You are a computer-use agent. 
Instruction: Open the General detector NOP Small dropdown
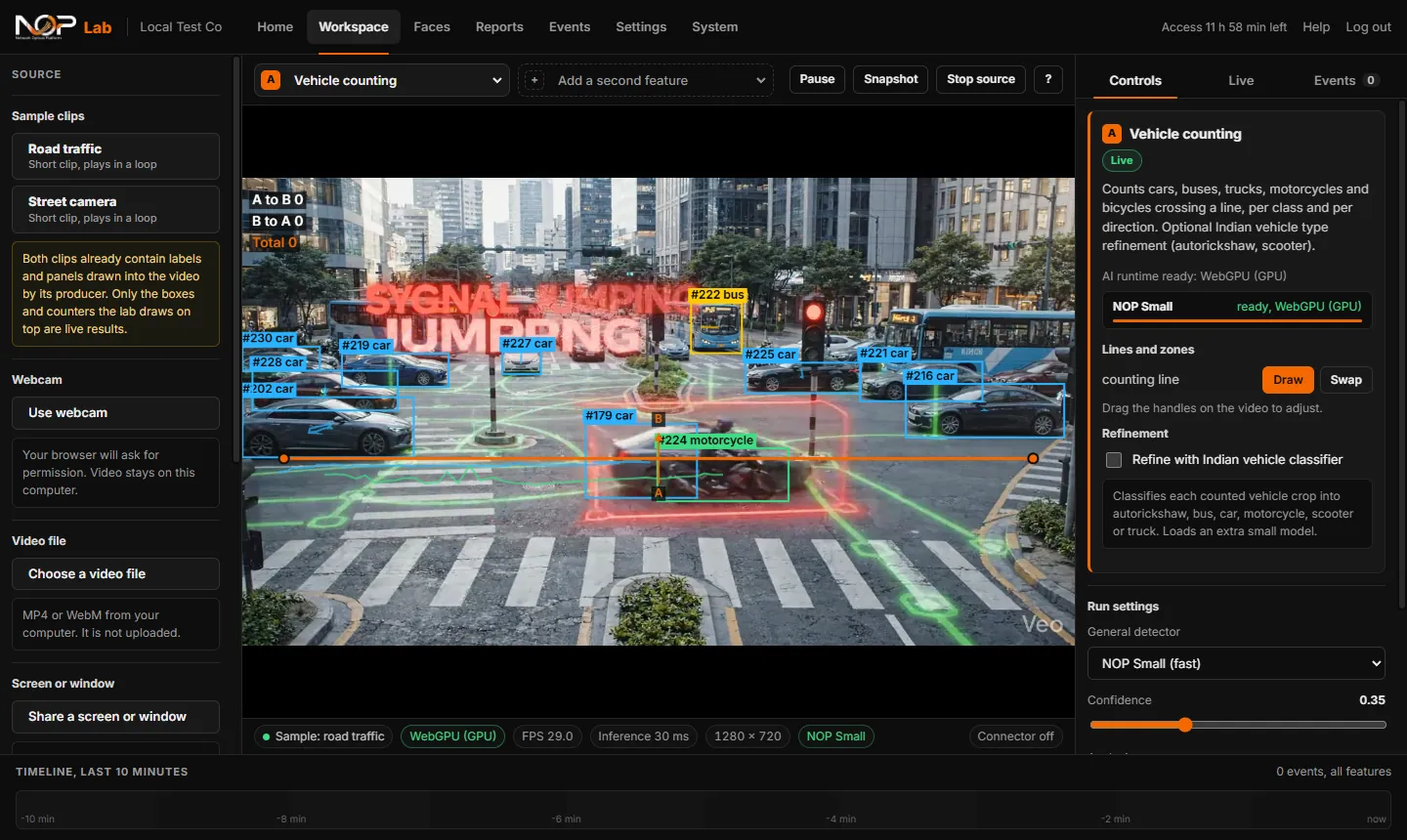coord(1237,663)
